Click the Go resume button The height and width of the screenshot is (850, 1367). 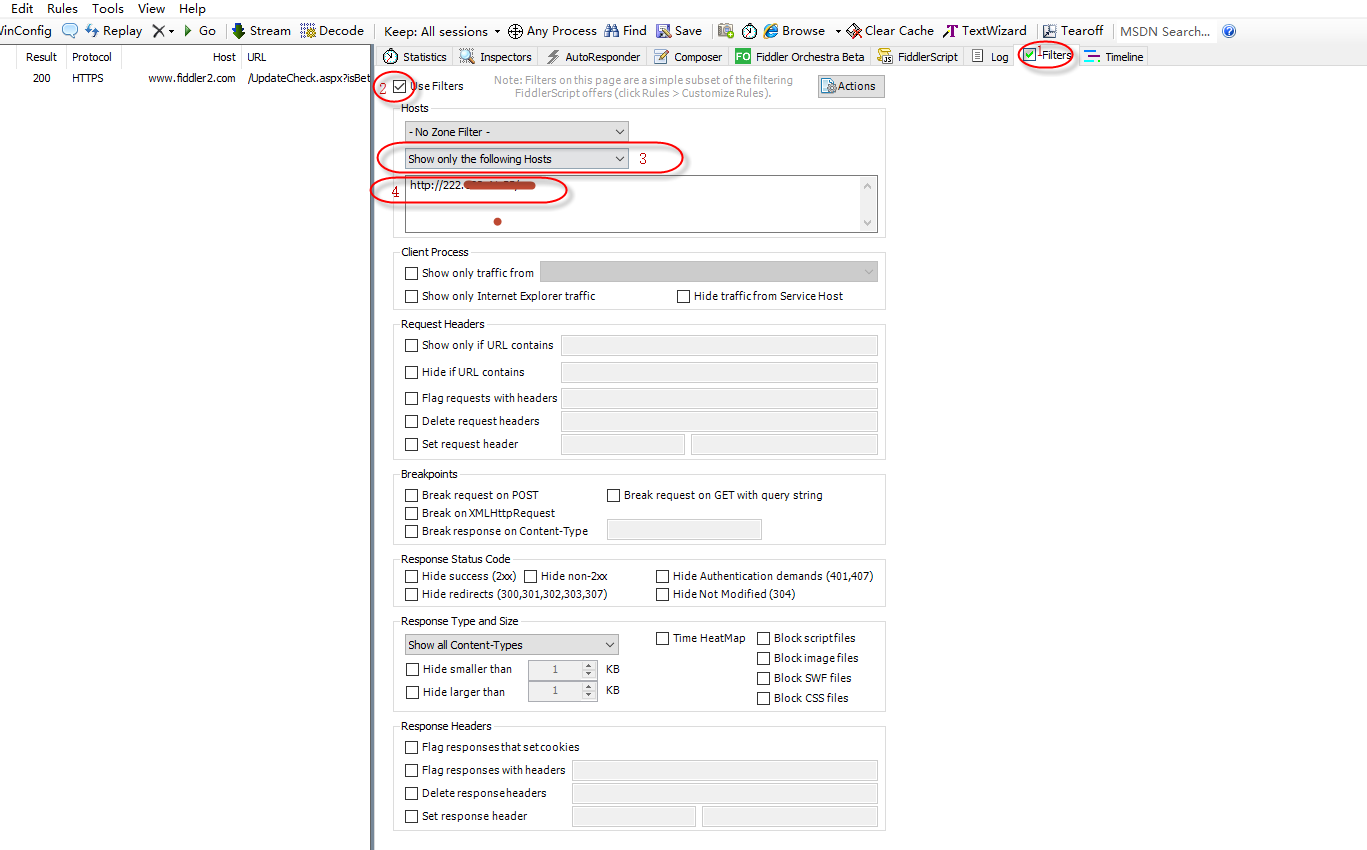[x=199, y=31]
